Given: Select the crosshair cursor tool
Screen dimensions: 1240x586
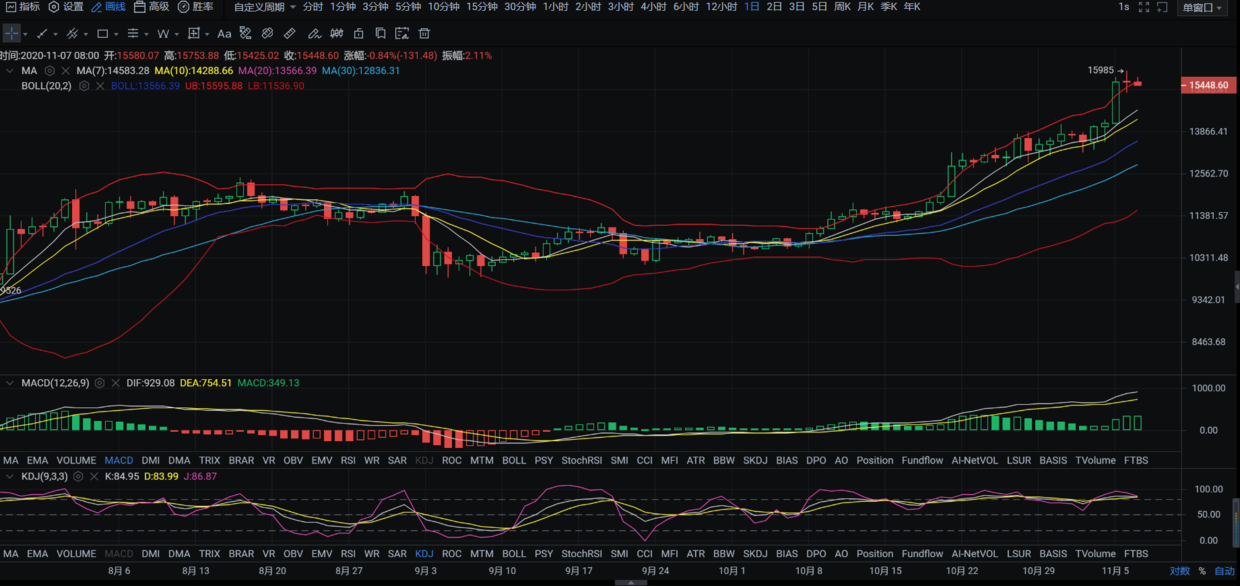Looking at the screenshot, I should (11, 34).
